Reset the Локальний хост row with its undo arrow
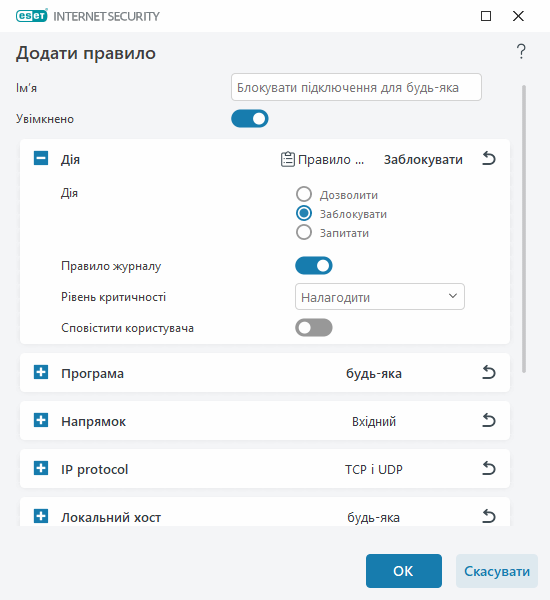550x600 pixels. coord(488,517)
